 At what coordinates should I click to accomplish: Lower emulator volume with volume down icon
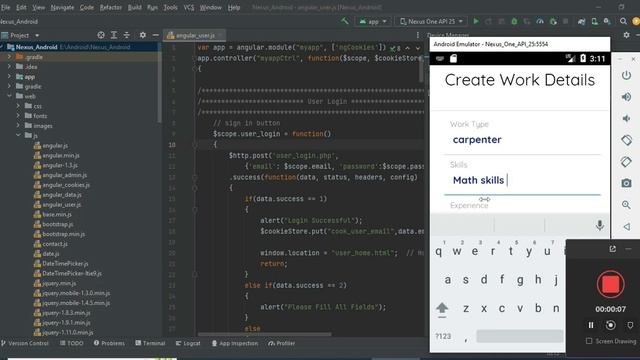(x=626, y=118)
